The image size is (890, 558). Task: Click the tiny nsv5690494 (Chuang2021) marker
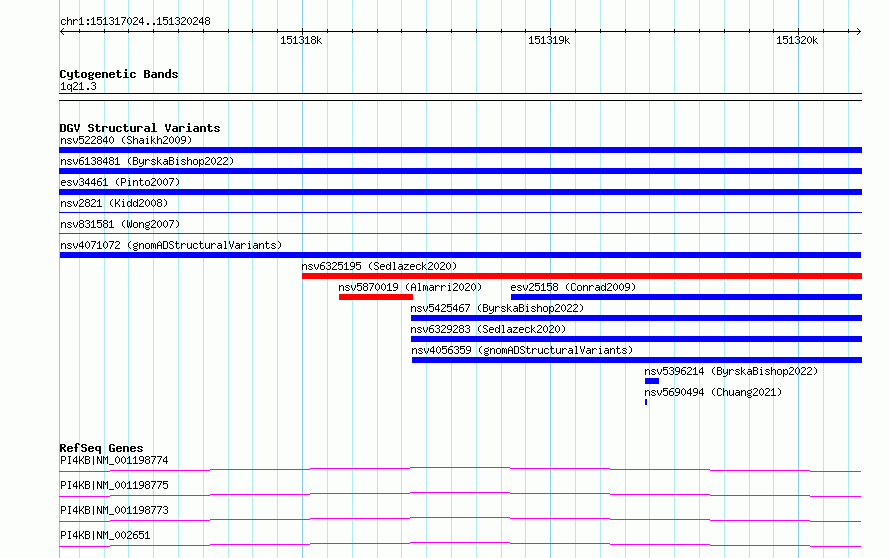[646, 402]
